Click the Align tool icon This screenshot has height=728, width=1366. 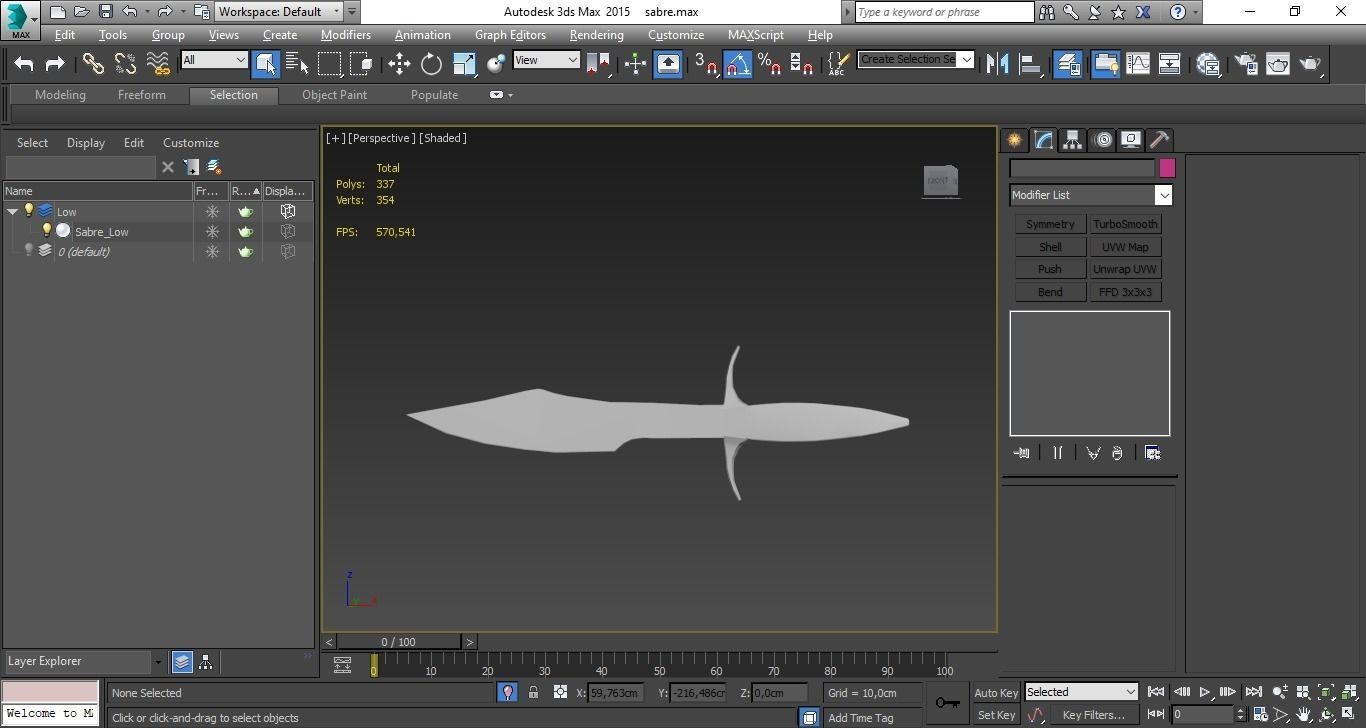coord(1030,64)
